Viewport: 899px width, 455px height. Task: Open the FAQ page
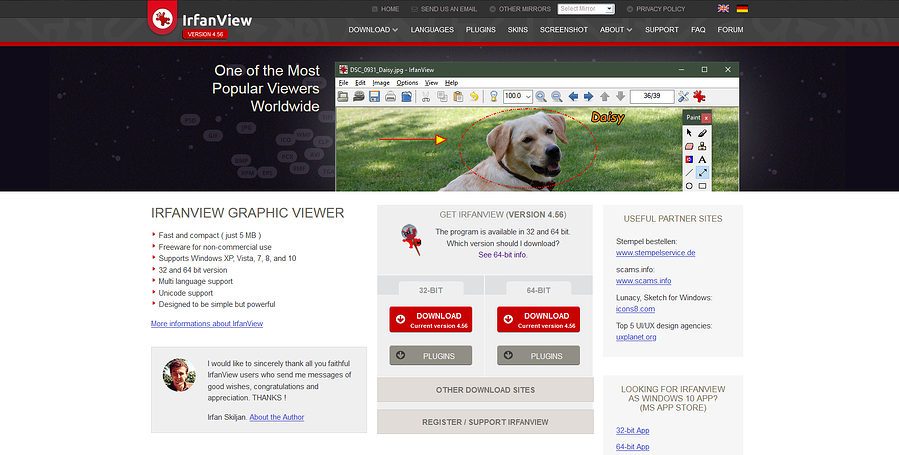click(698, 30)
